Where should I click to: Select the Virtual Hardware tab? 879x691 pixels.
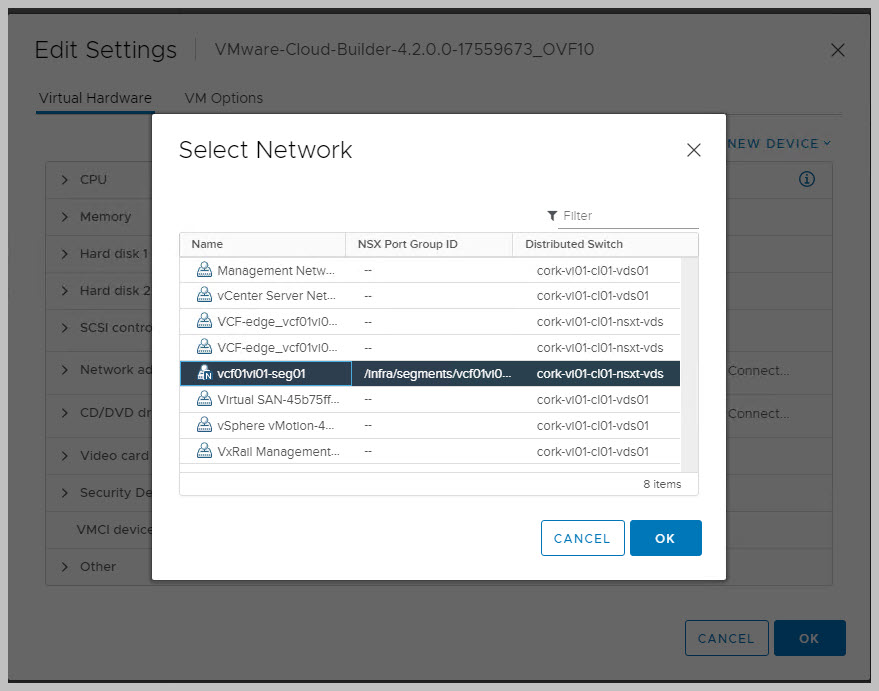95,98
